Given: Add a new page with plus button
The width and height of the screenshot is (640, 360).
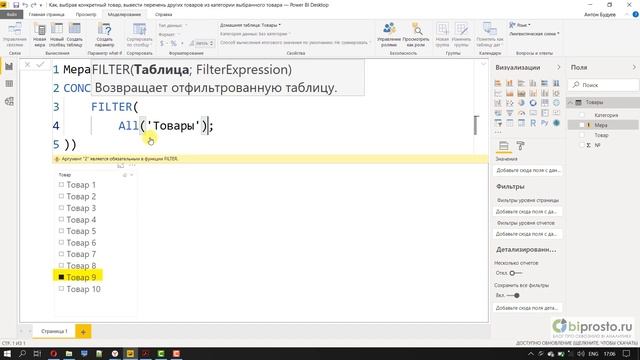Looking at the screenshot, I should pyautogui.click(x=83, y=332).
